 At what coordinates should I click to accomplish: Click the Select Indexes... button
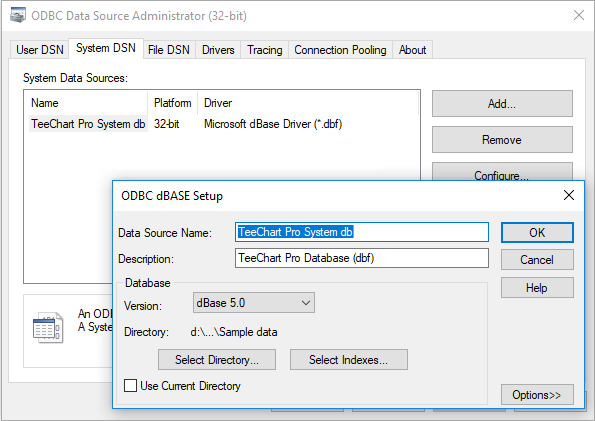349,360
